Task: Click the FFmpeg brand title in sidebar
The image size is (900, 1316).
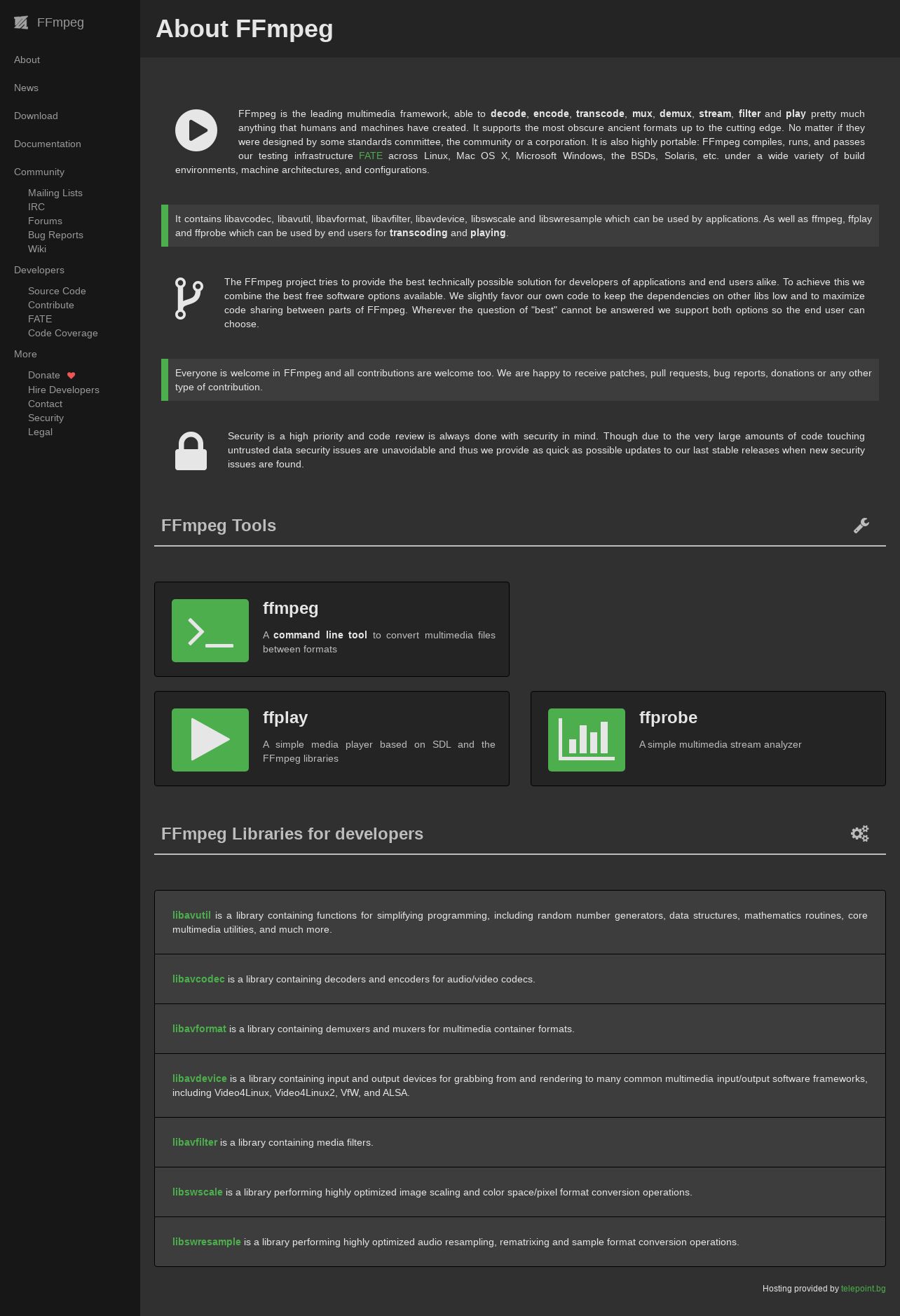Action: (x=60, y=22)
